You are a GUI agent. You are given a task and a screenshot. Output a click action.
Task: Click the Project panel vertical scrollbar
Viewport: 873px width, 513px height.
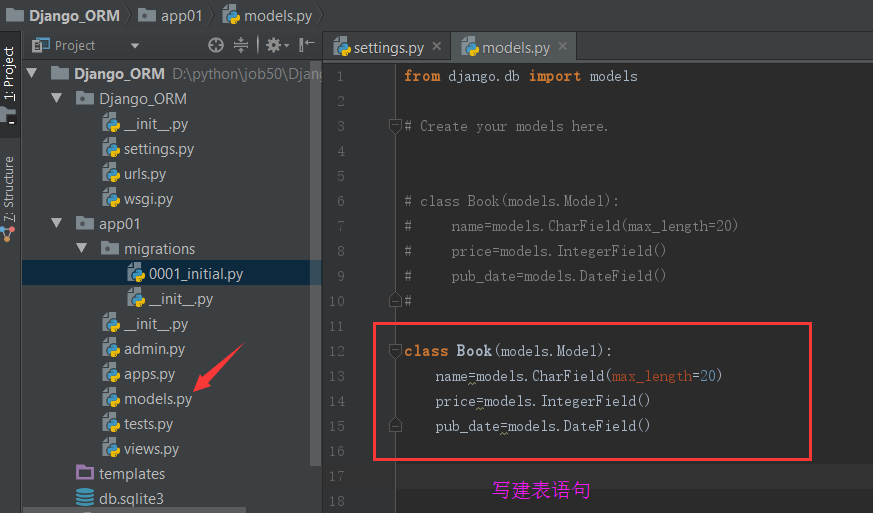[x=316, y=262]
